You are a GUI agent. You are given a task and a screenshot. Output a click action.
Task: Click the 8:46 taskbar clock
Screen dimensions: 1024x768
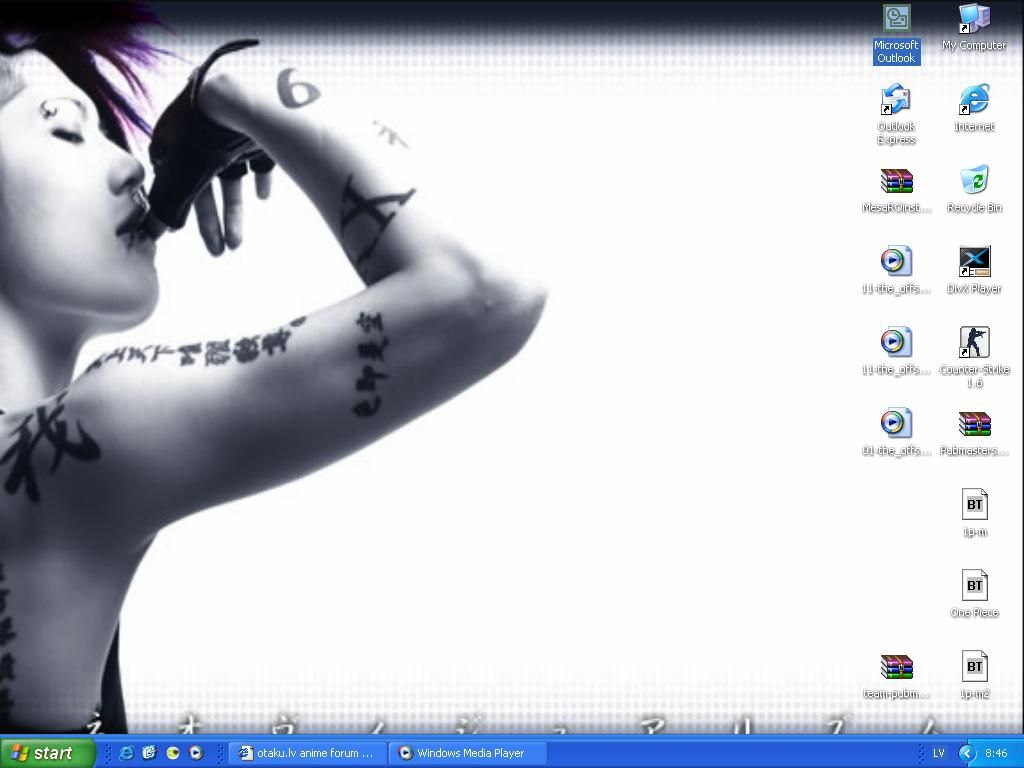(x=996, y=753)
